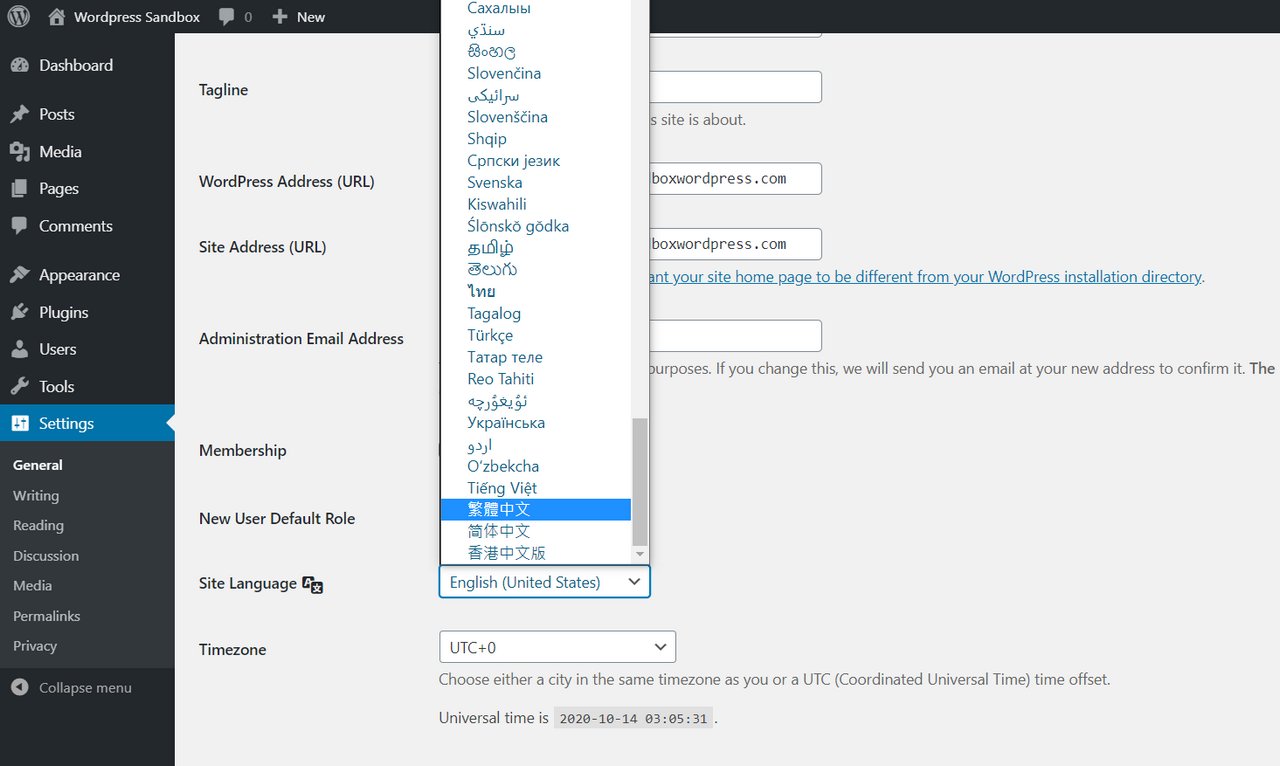Screen dimensions: 1280x766
Task: Click the Dashboard gauge icon
Action: click(20, 65)
